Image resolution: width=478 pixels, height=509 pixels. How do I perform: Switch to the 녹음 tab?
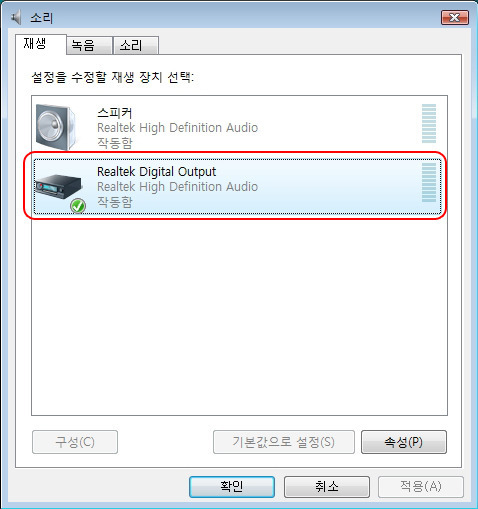(89, 45)
